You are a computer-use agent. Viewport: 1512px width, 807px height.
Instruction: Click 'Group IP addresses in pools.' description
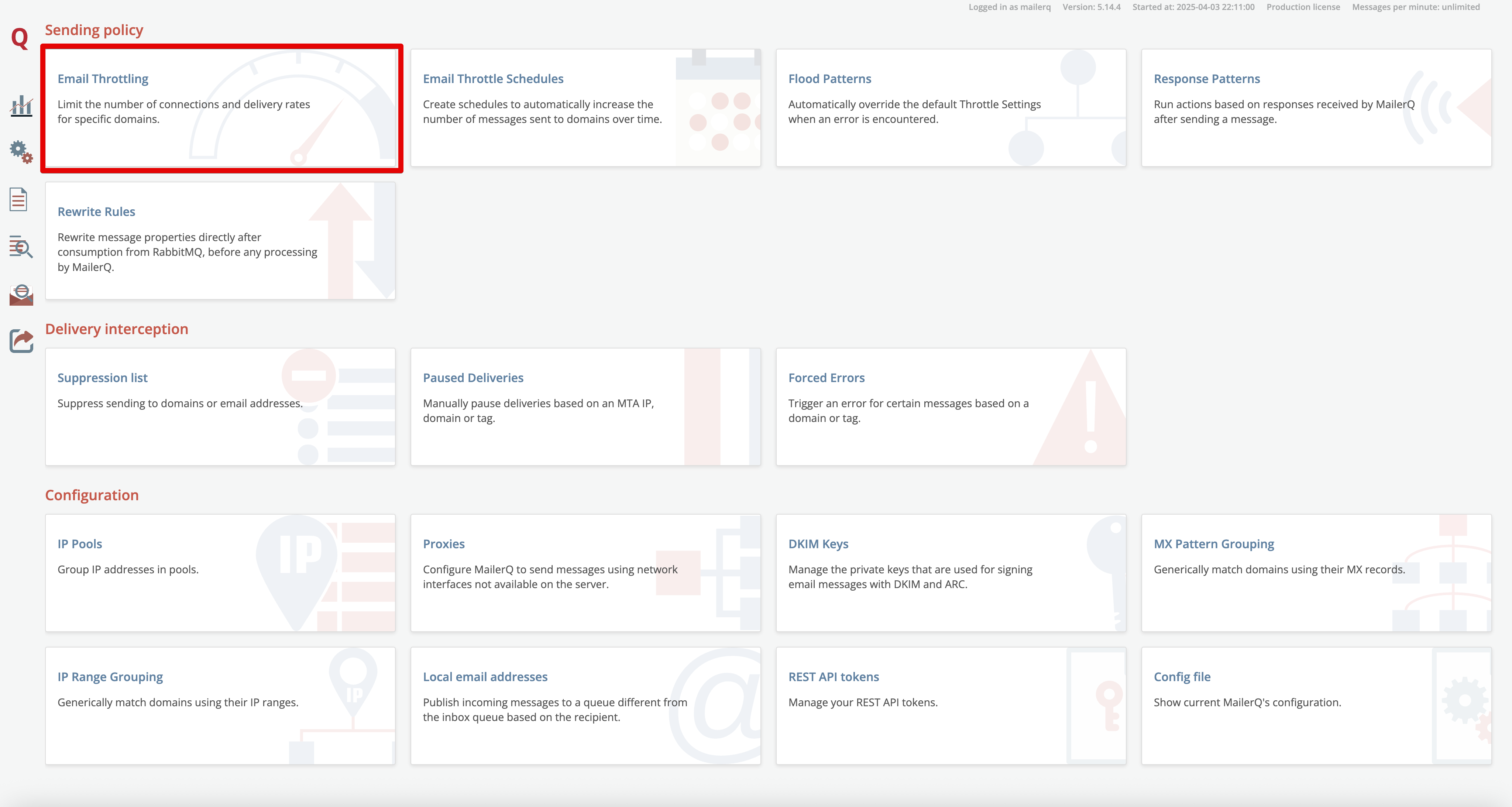128,570
